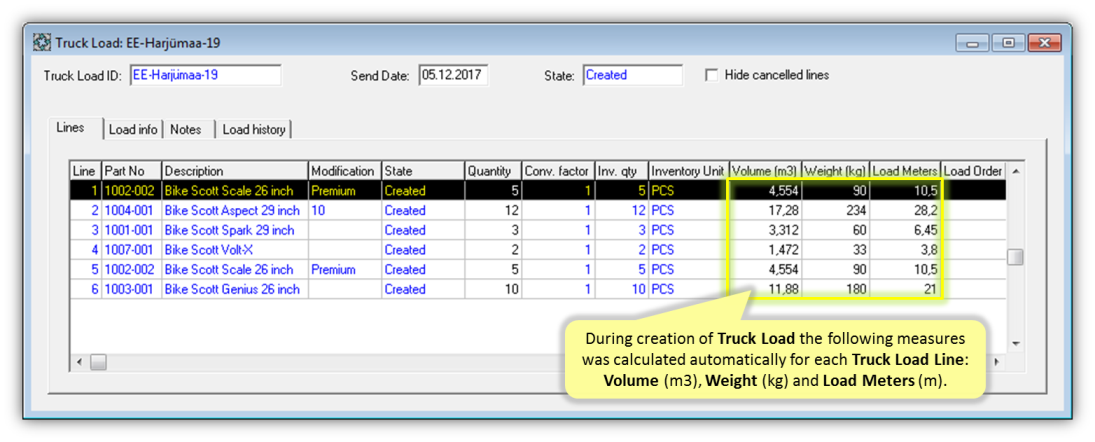Click the Line column header
The width and height of the screenshot is (1095, 442).
pos(85,171)
